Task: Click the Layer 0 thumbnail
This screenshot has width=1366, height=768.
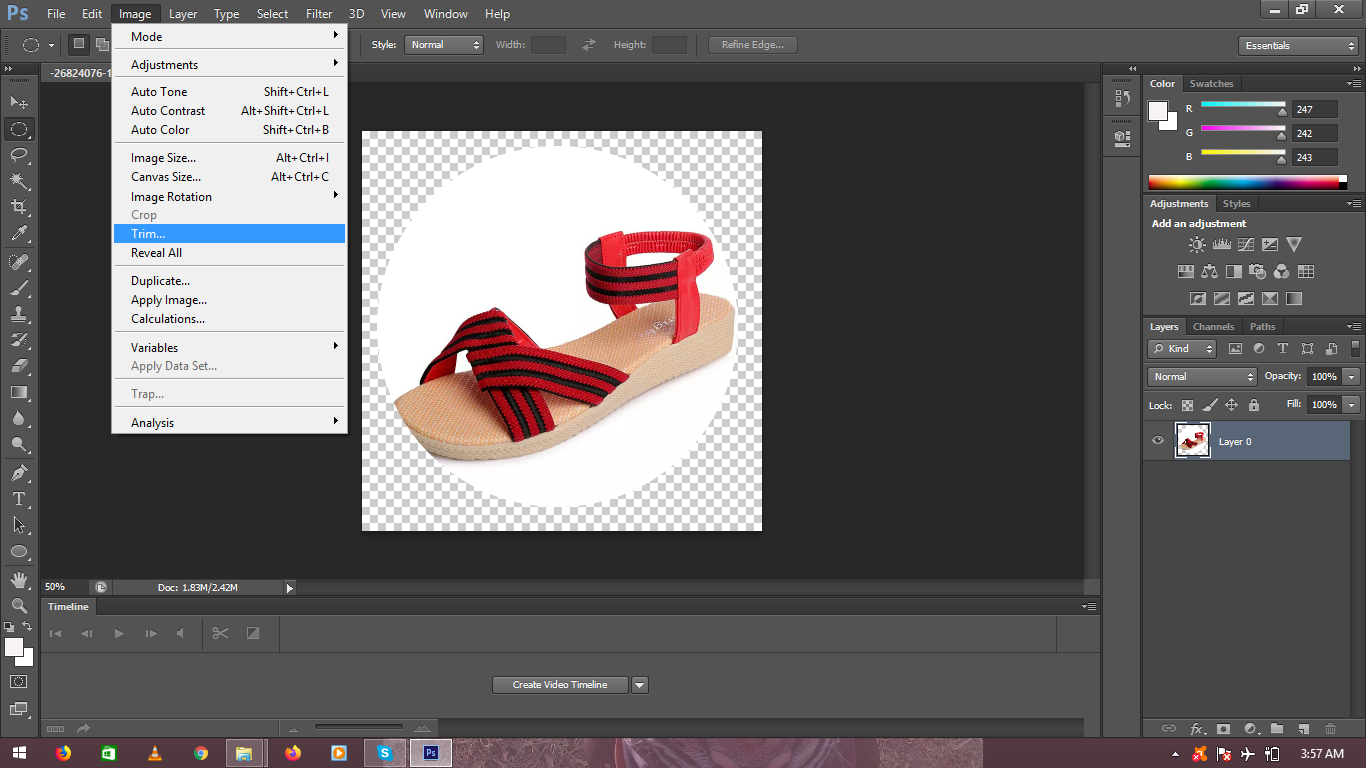Action: 1193,441
